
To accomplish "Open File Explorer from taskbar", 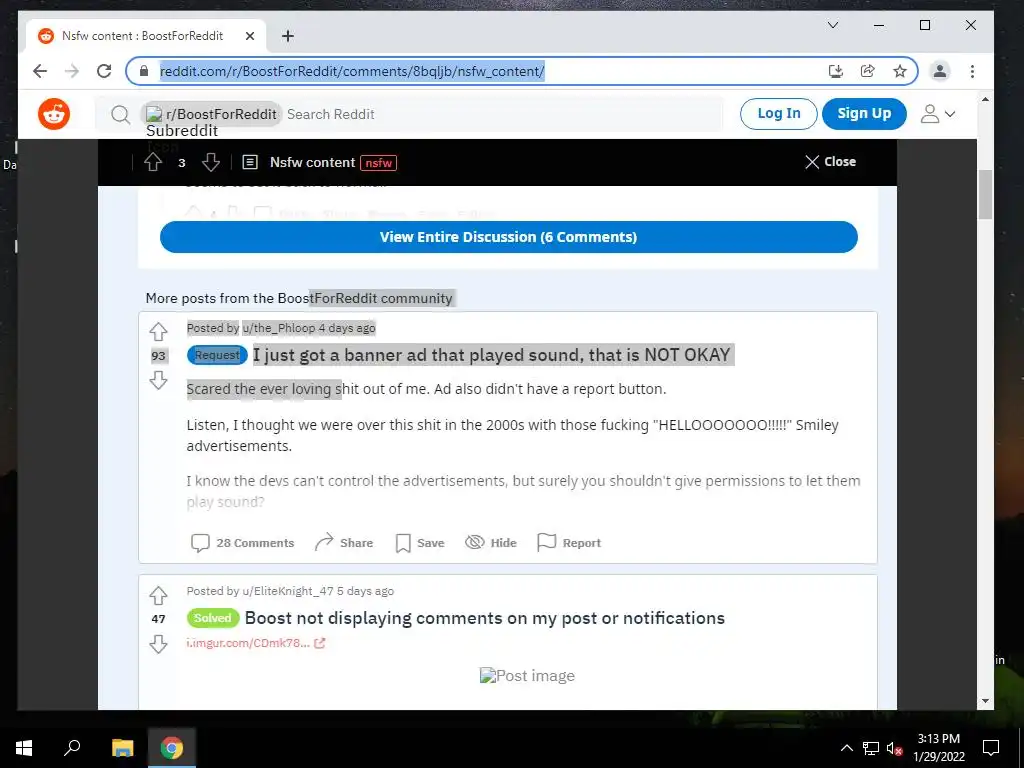I will coord(122,748).
